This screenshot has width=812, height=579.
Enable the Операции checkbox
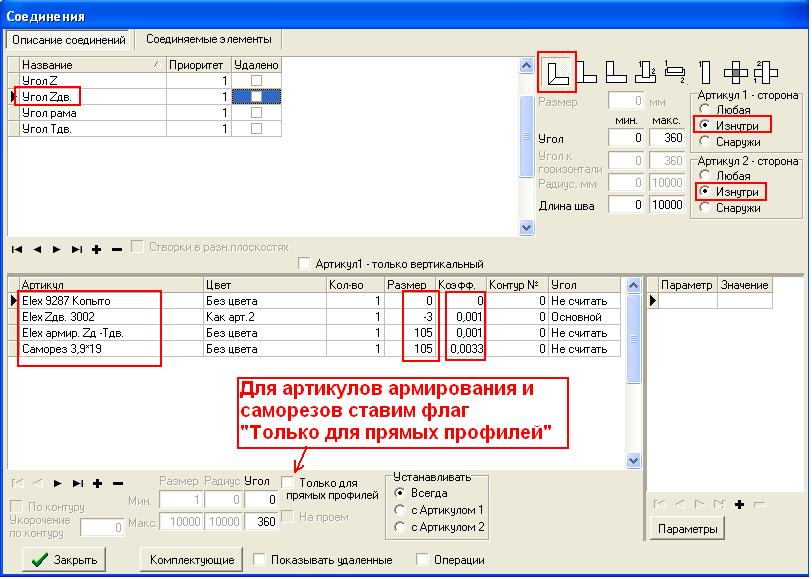click(423, 559)
